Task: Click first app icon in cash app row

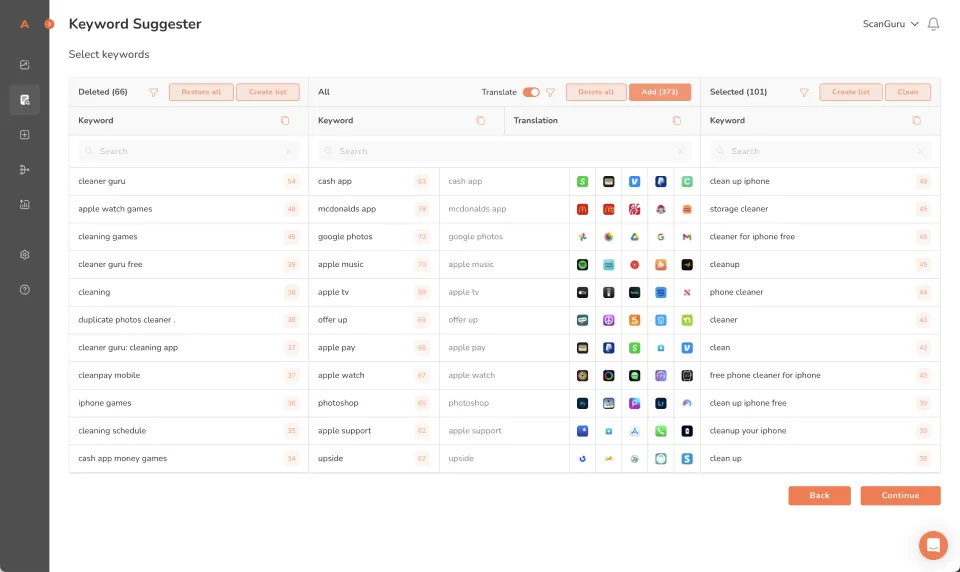Action: (582, 181)
